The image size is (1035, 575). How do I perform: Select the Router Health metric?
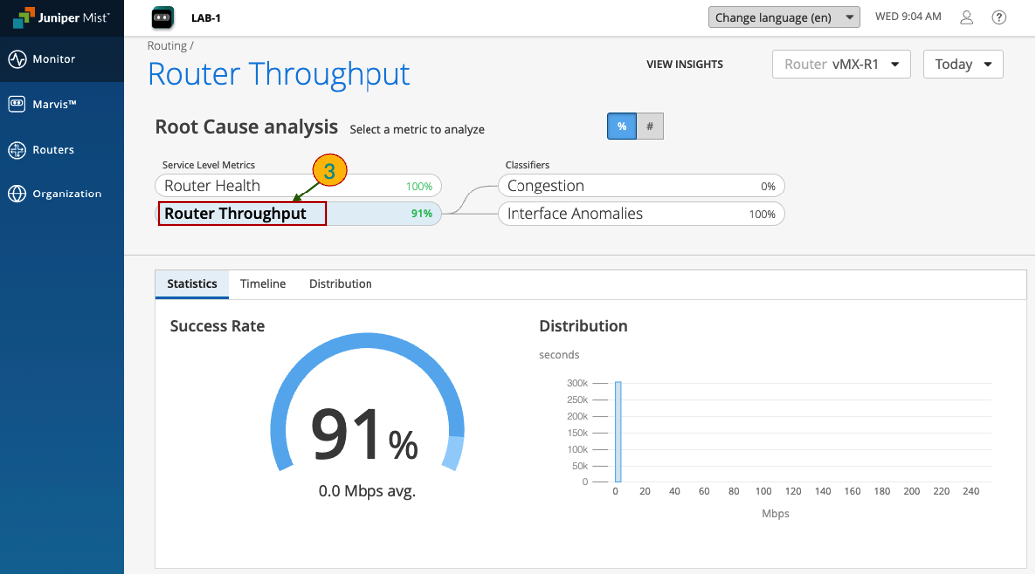297,186
